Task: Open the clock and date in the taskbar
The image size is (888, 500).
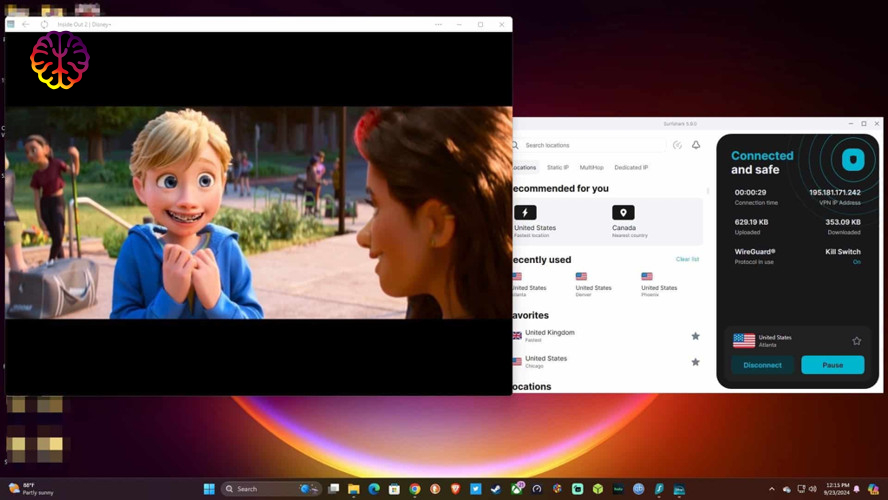Action: pyautogui.click(x=837, y=489)
